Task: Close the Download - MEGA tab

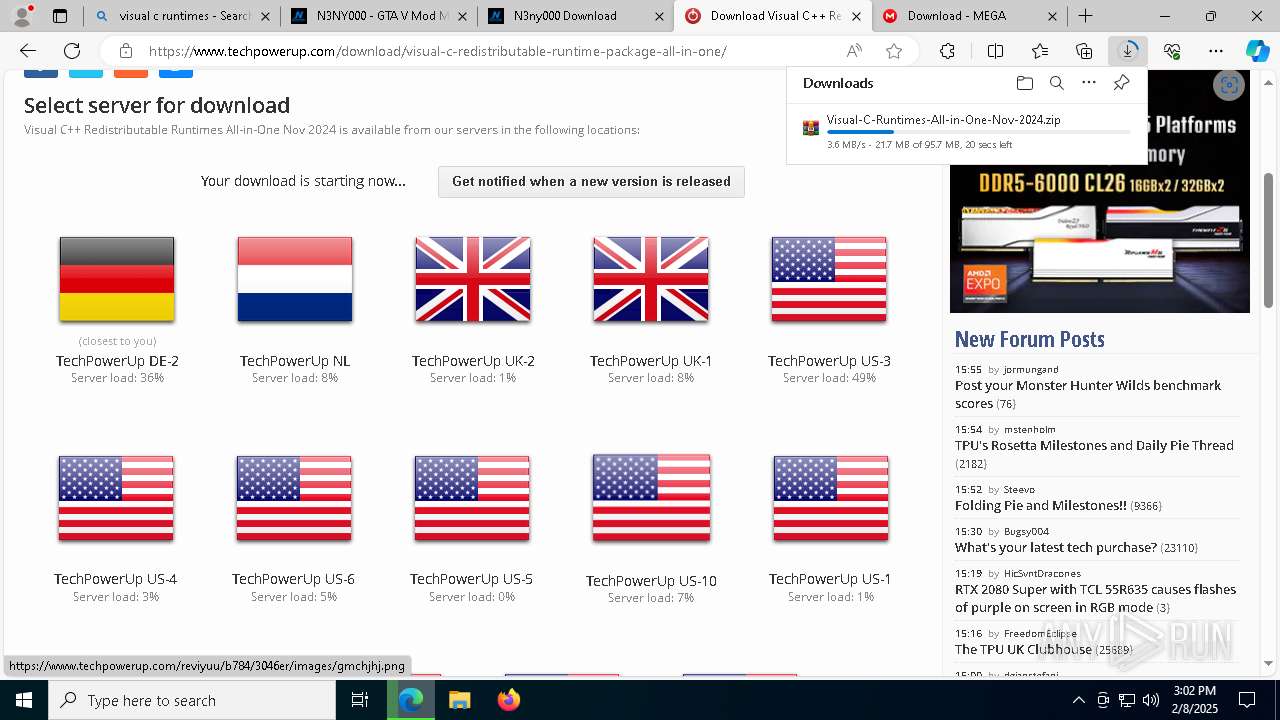Action: [x=1054, y=16]
